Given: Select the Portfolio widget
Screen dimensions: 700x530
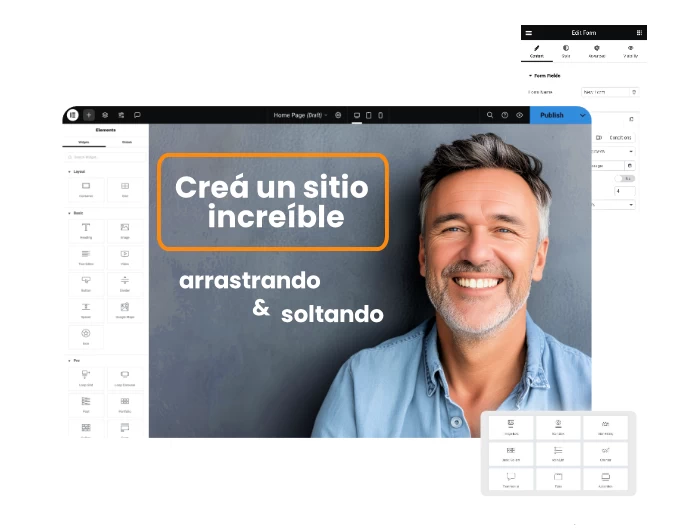Looking at the screenshot, I should [x=125, y=405].
